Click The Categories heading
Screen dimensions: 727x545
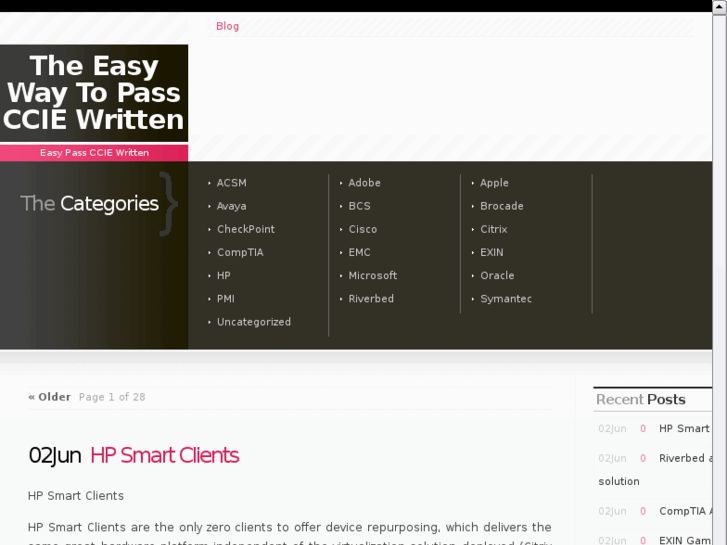click(89, 204)
